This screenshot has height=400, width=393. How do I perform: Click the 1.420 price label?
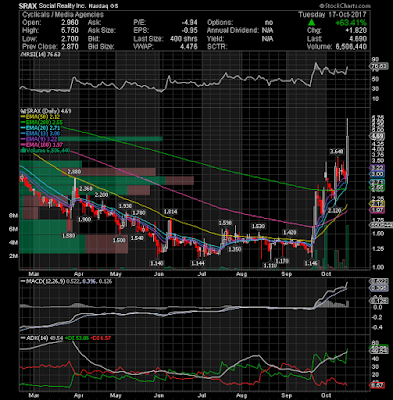click(x=290, y=232)
